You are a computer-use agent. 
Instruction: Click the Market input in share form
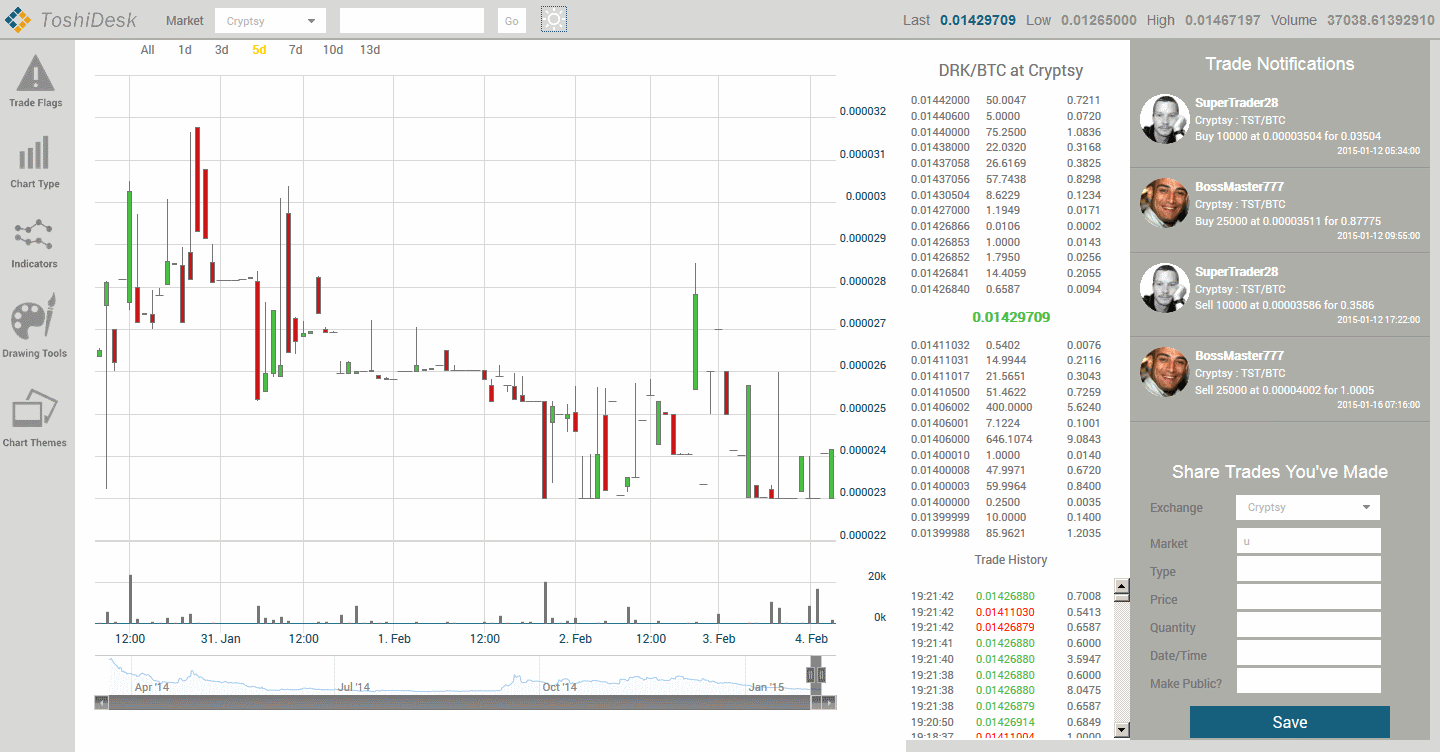pyautogui.click(x=1308, y=541)
